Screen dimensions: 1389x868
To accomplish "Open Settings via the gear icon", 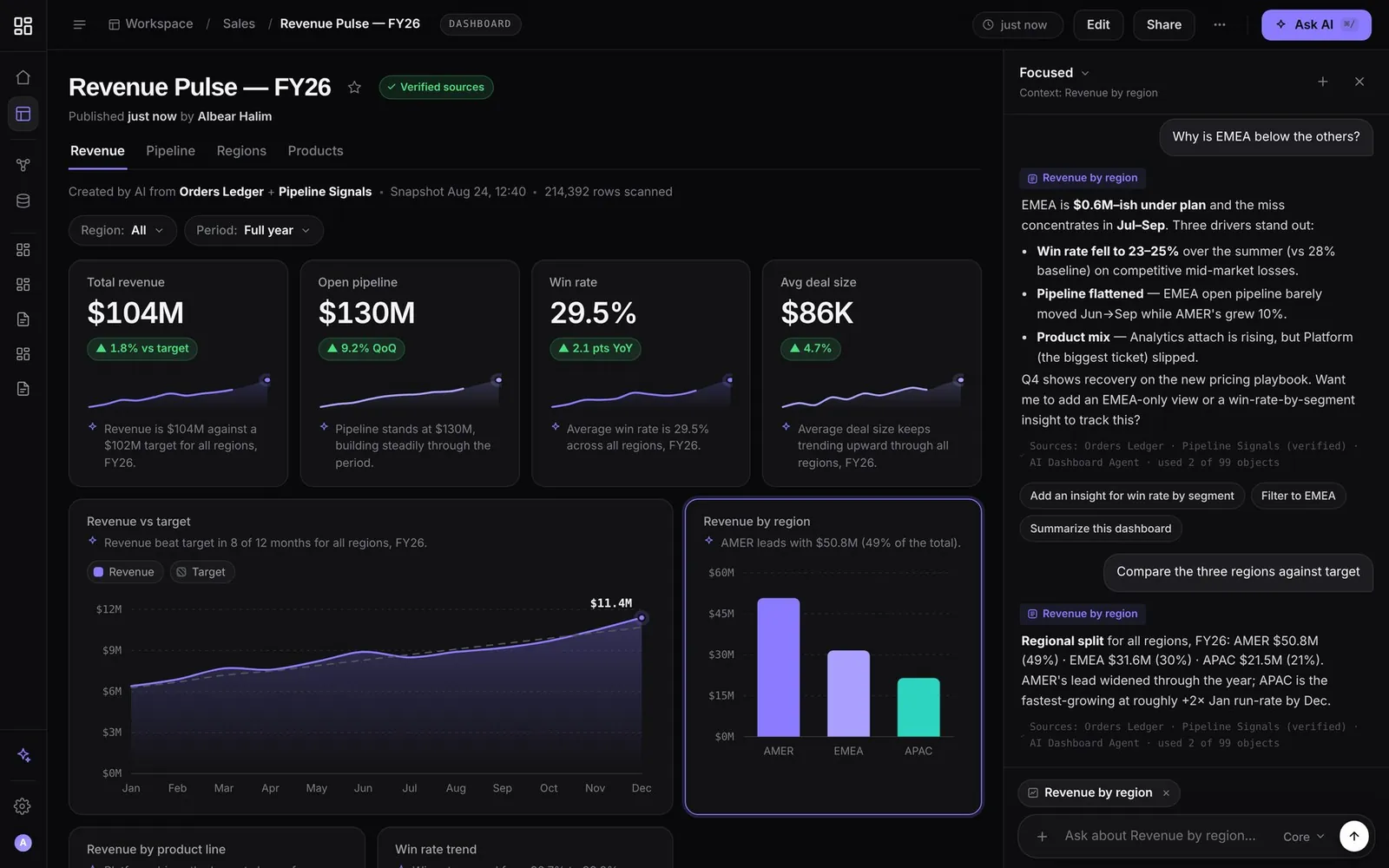I will (23, 806).
